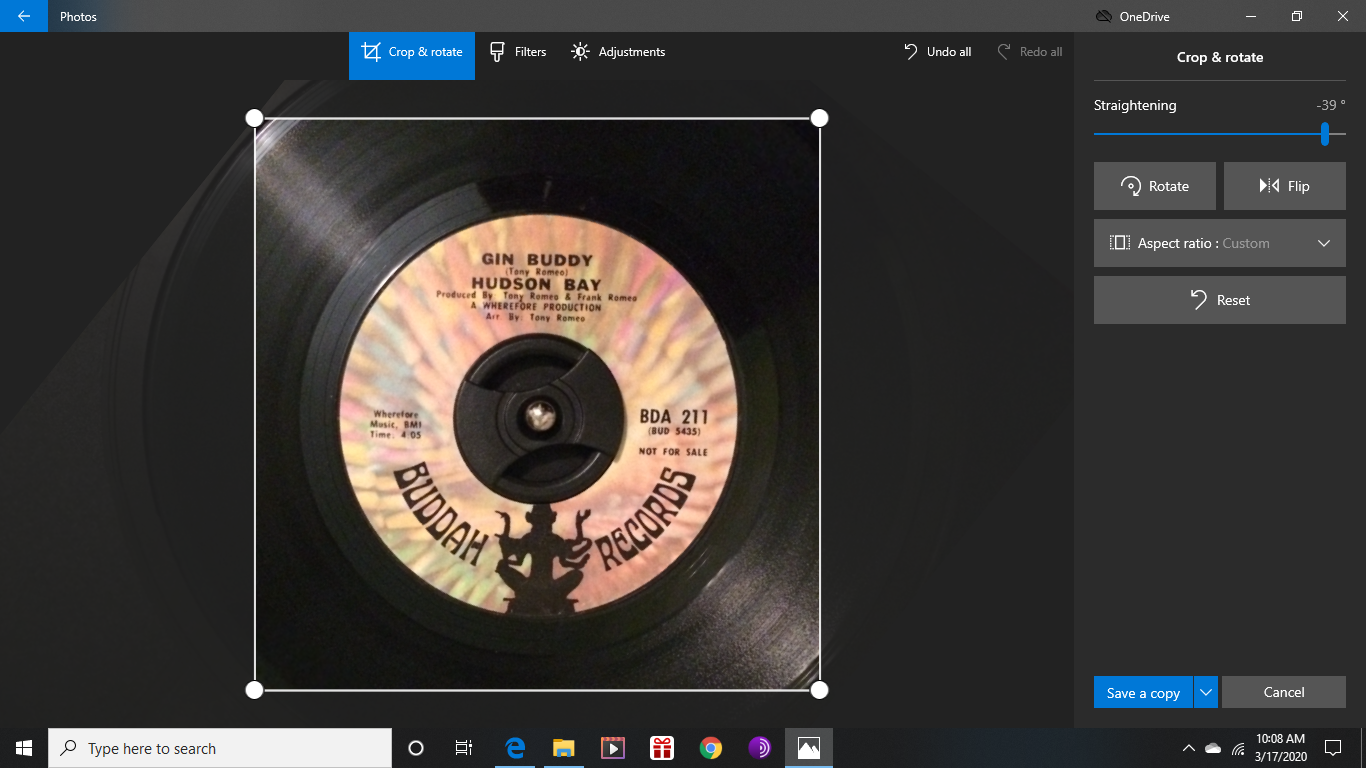Viewport: 1366px width, 768px height.
Task: Show hidden system tray icons
Action: click(1188, 748)
